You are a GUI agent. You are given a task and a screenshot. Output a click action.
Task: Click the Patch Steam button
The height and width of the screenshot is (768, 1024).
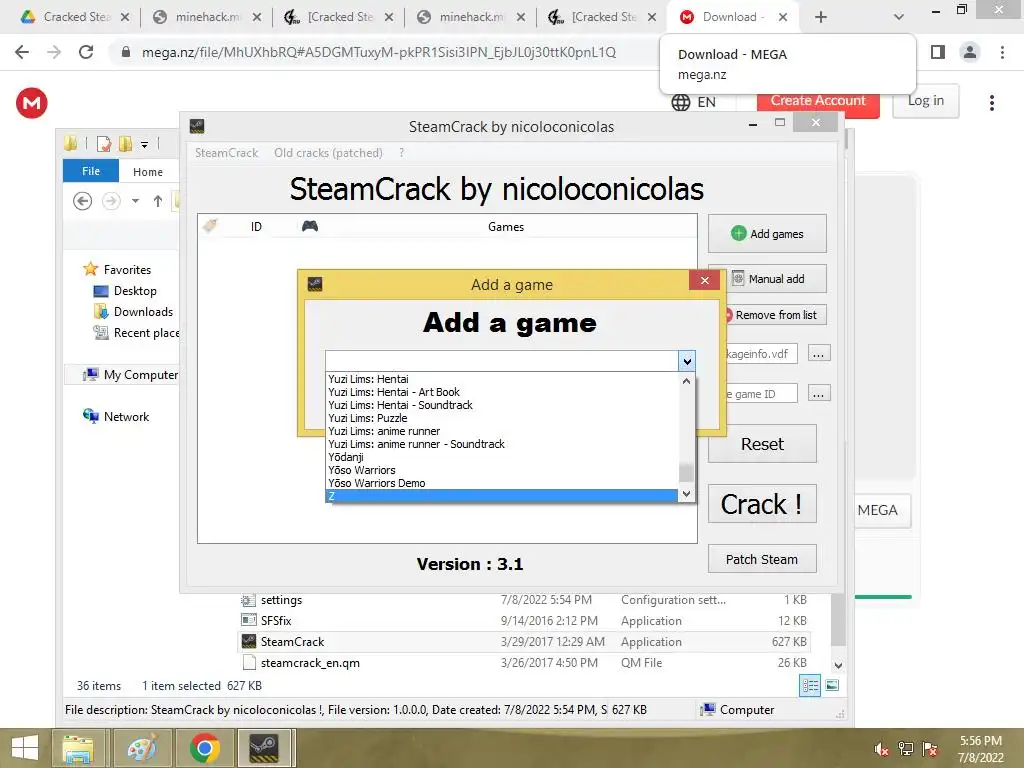[762, 559]
